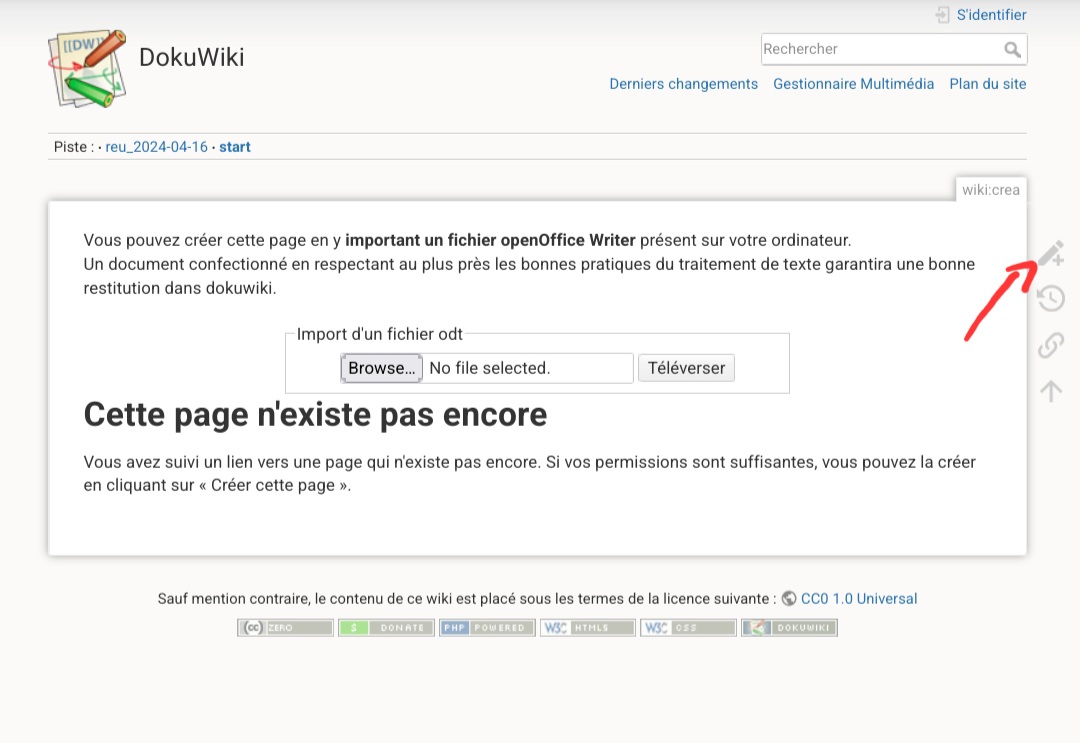Click the DokuWiki logo image
Image resolution: width=1080 pixels, height=743 pixels.
[87, 68]
